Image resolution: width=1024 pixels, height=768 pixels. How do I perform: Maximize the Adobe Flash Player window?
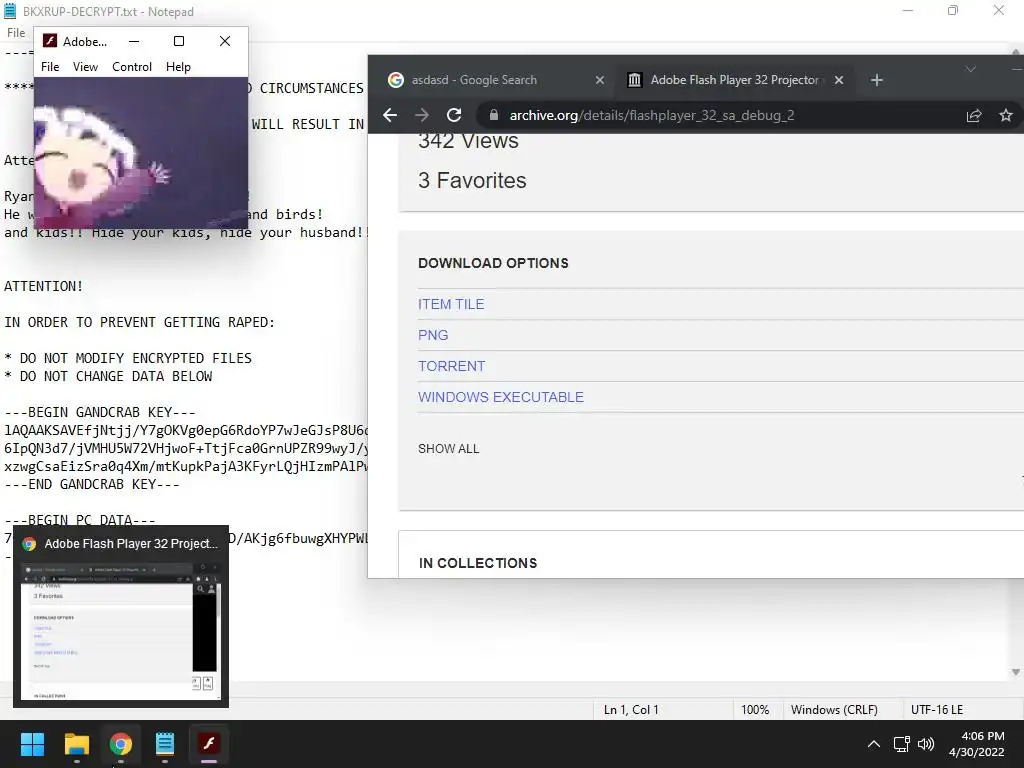coord(179,41)
